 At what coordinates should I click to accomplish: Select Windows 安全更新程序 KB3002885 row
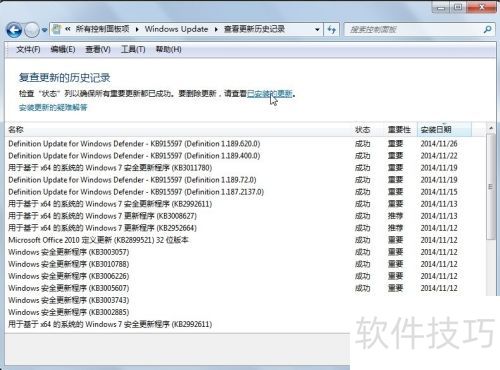[x=178, y=312]
